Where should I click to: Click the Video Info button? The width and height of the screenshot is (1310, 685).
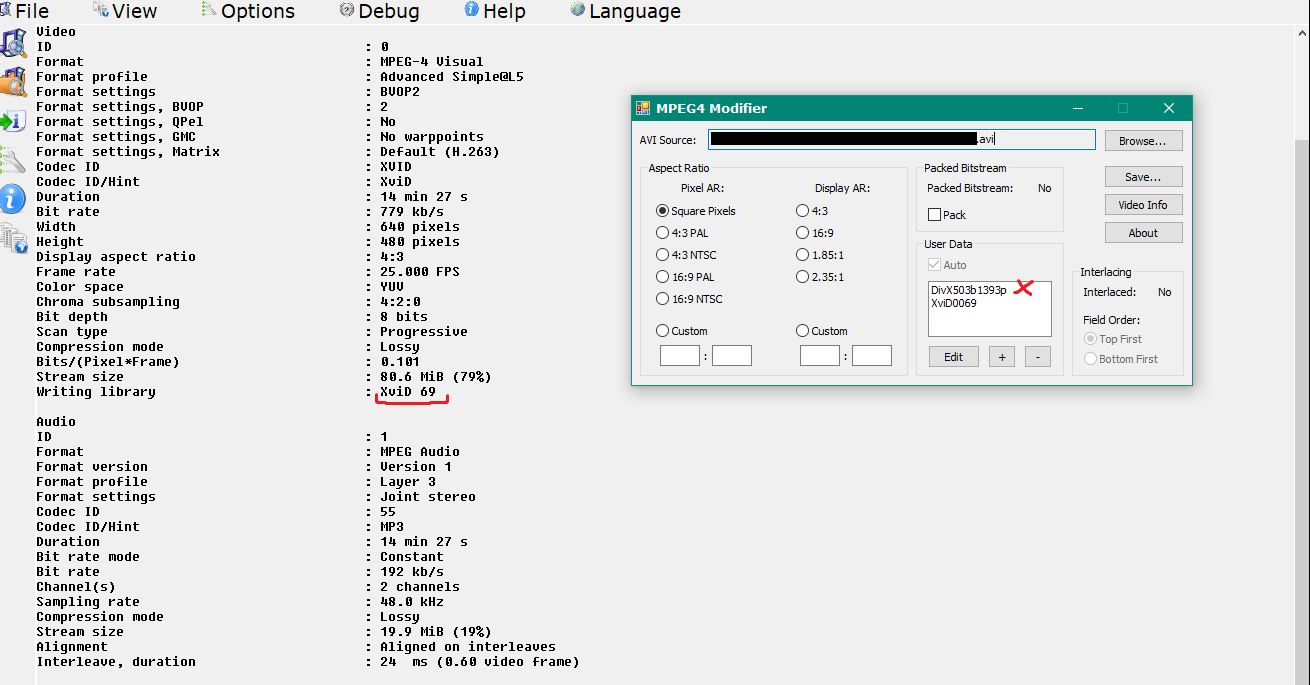pos(1143,205)
